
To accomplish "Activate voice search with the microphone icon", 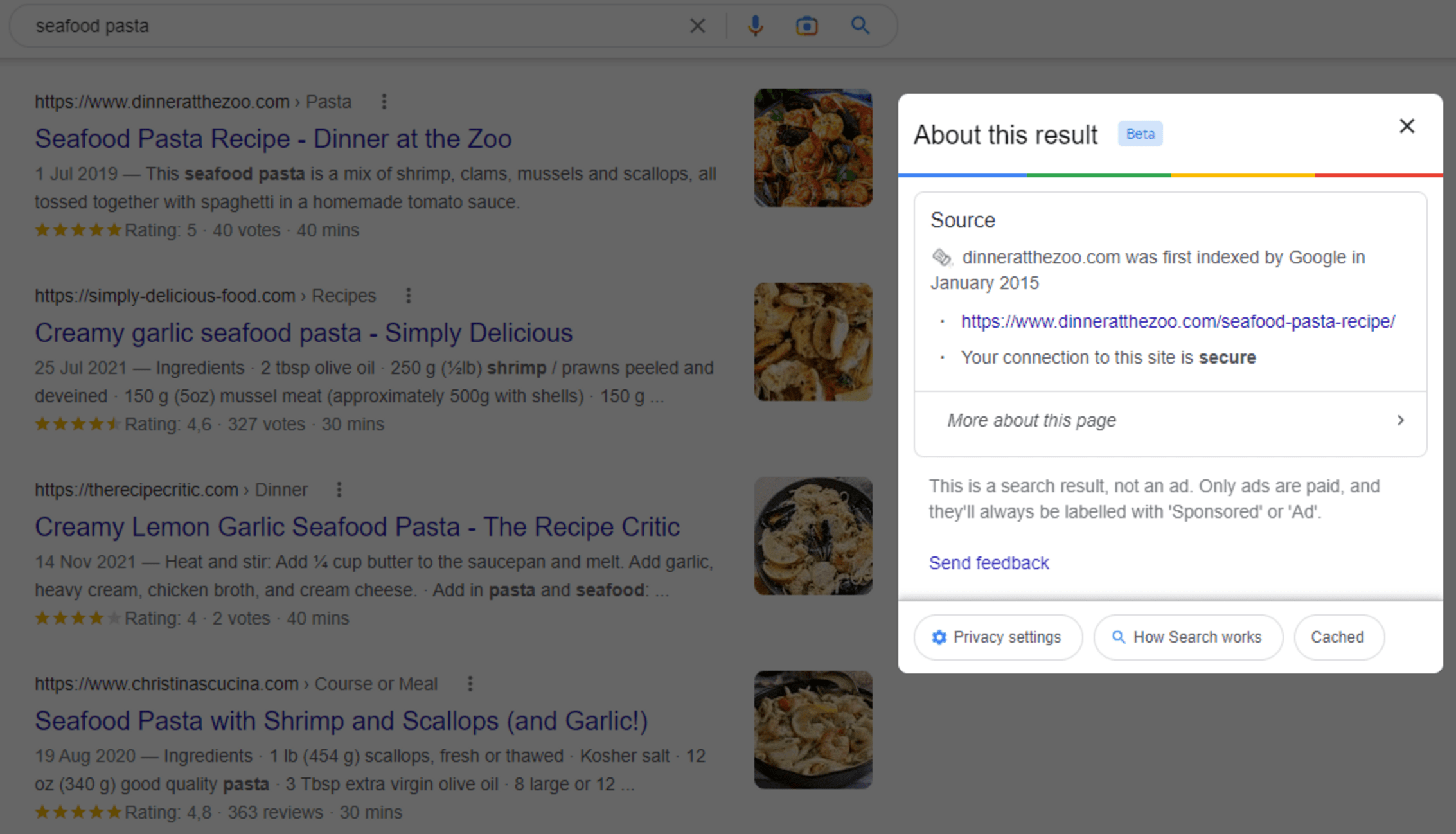I will coord(756,26).
